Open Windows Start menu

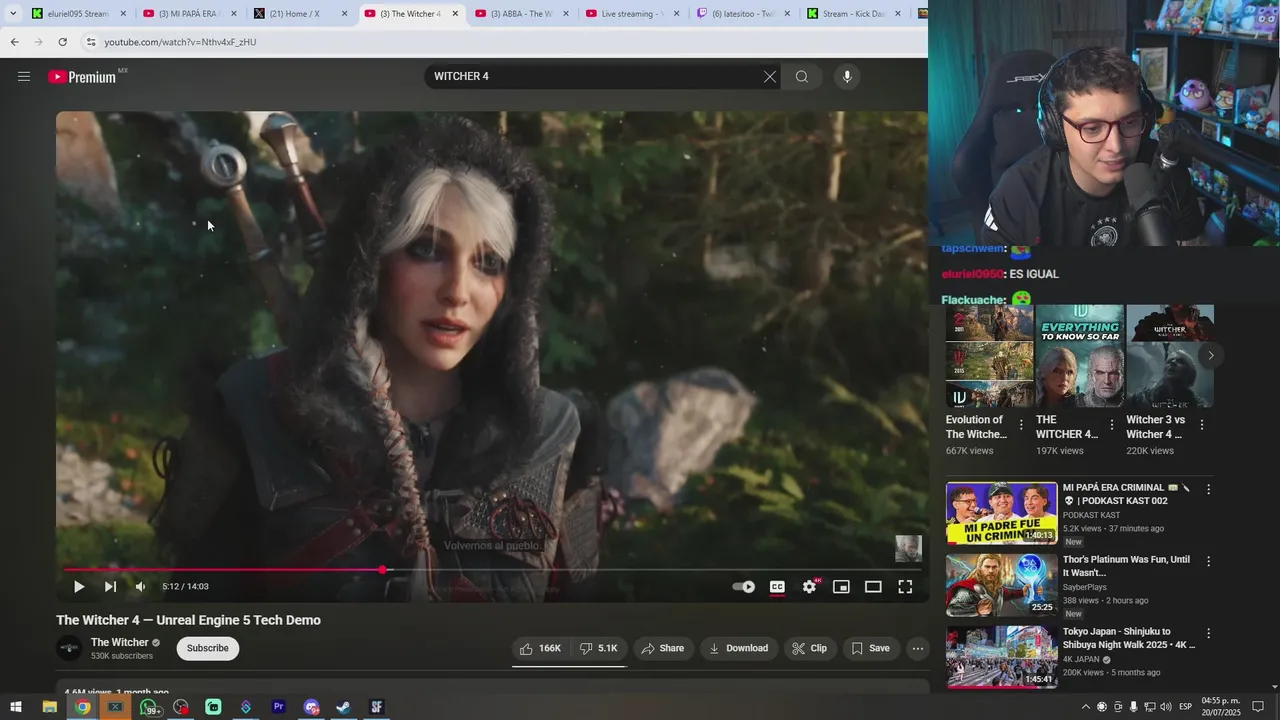pyautogui.click(x=16, y=707)
